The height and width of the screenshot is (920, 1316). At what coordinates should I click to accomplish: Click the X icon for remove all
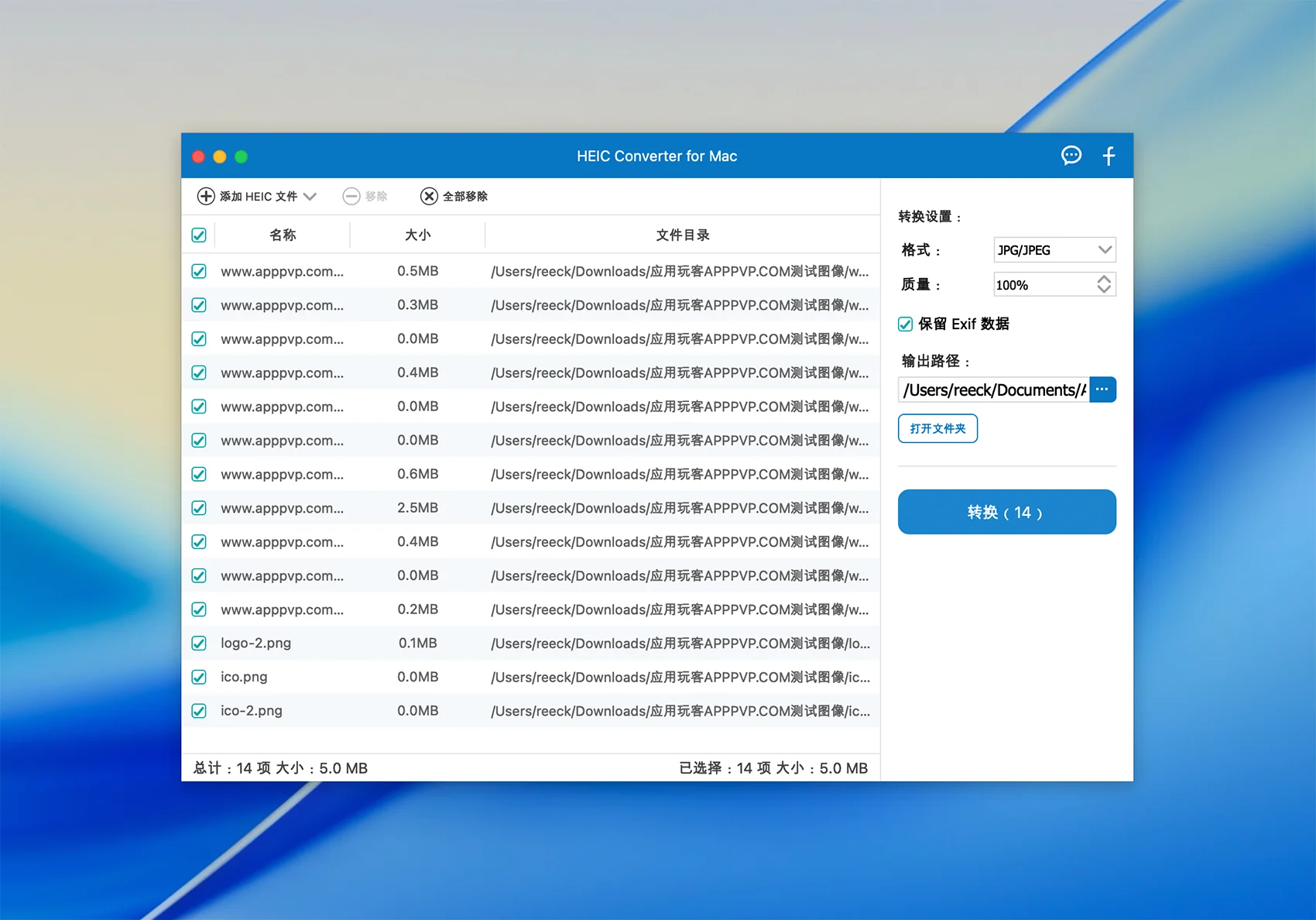point(429,197)
